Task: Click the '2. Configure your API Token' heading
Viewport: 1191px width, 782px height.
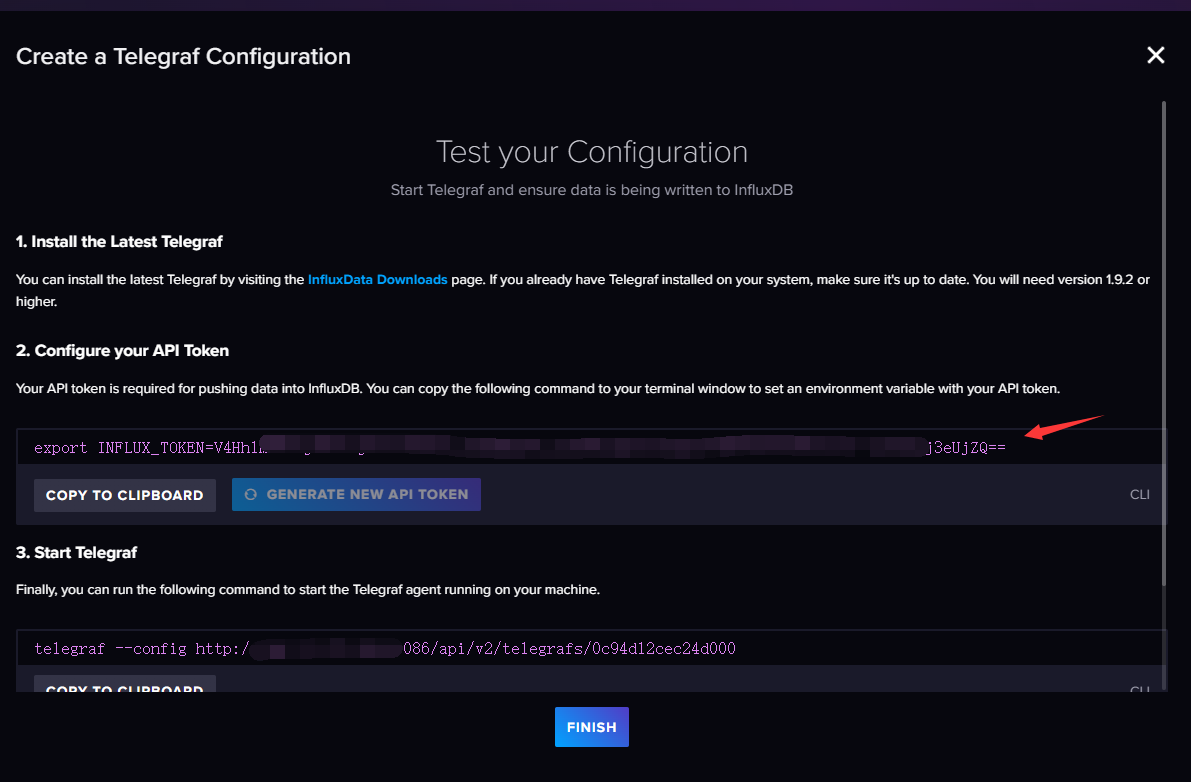Action: pyautogui.click(x=122, y=350)
